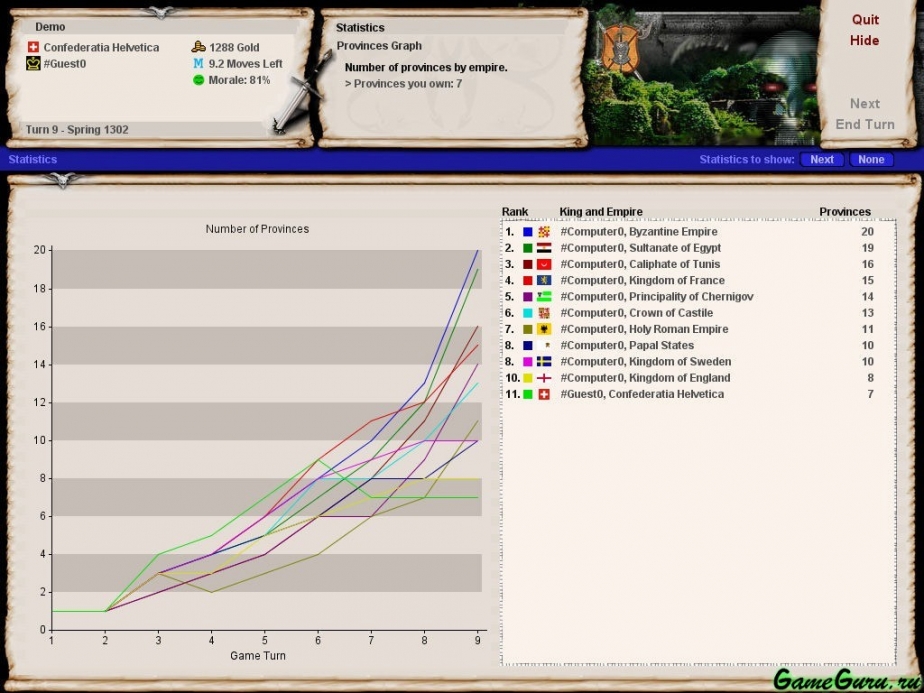Viewport: 924px width, 693px height.
Task: Select '#Computer0, Principality of Chernigov' row text
Action: [x=656, y=297]
